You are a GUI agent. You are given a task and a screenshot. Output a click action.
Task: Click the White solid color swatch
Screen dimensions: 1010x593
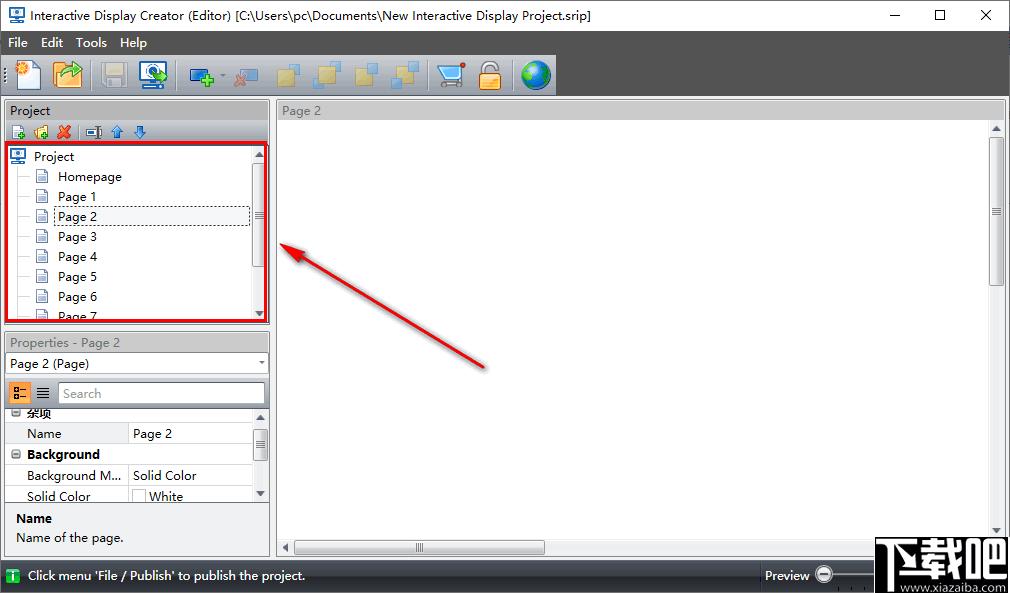coord(138,496)
